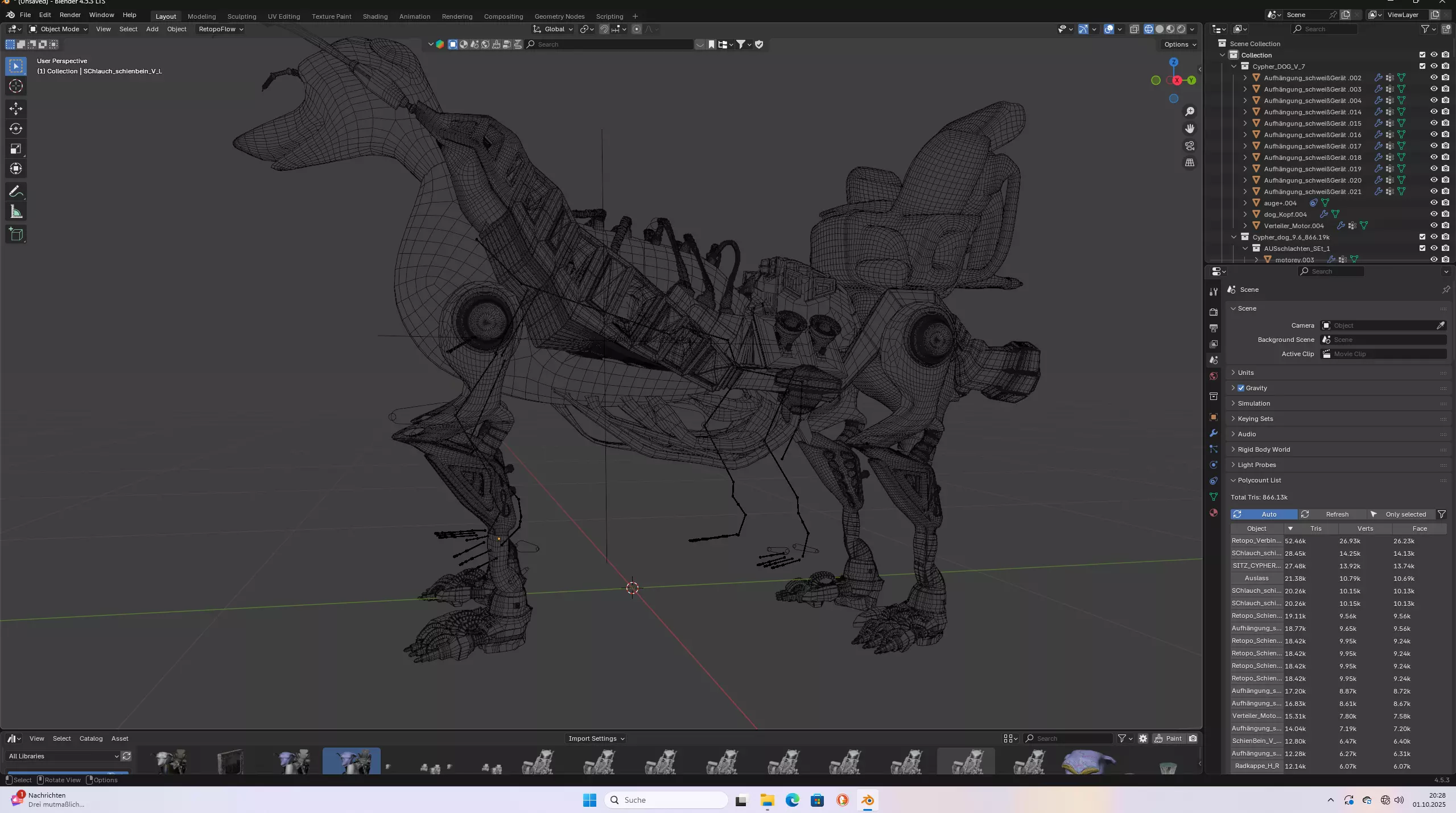Click the outliner Search field
The image size is (1456, 813).
[1325, 29]
